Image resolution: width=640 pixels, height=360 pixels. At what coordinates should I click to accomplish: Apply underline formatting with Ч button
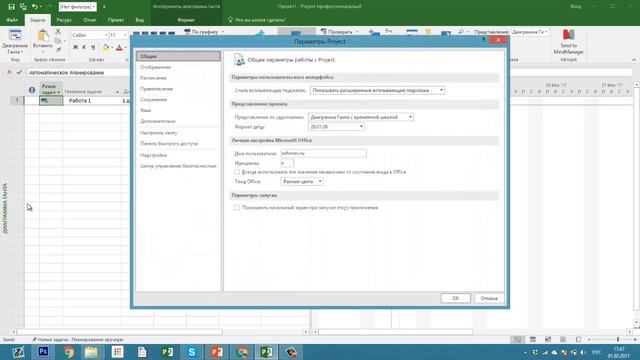[x=93, y=48]
